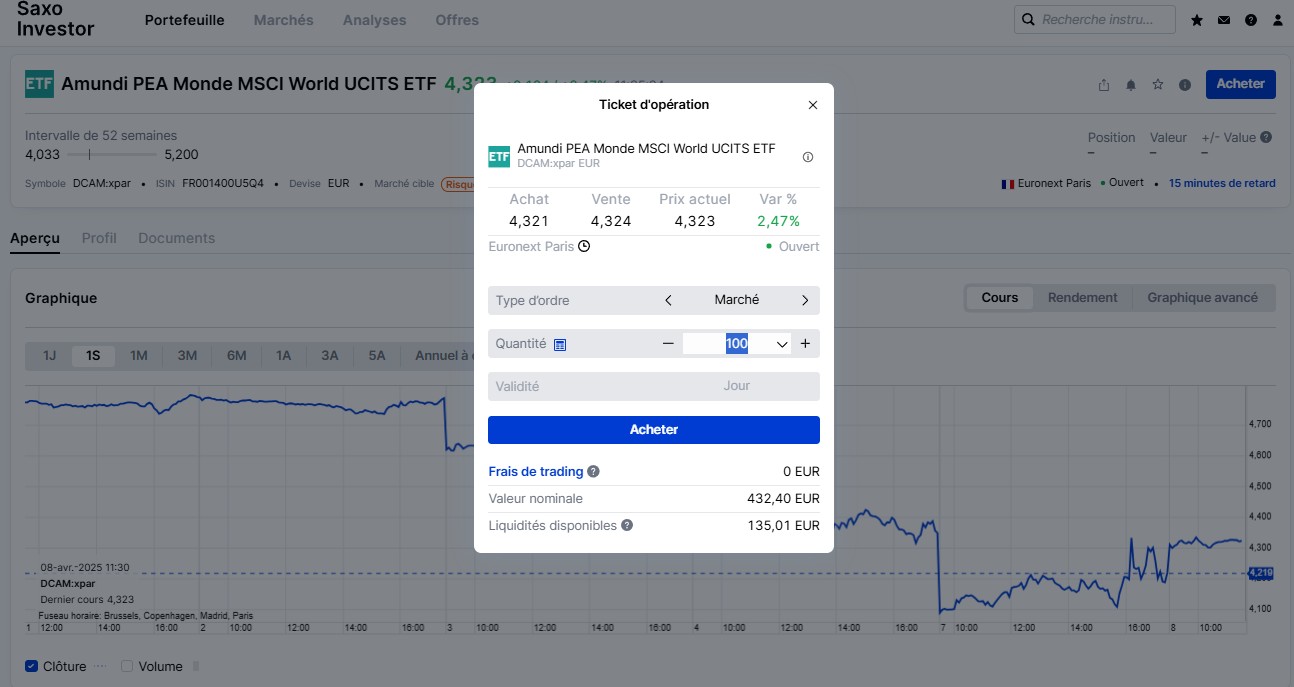Click the Saxo Investor logo
1294x687 pixels.
tap(56, 19)
